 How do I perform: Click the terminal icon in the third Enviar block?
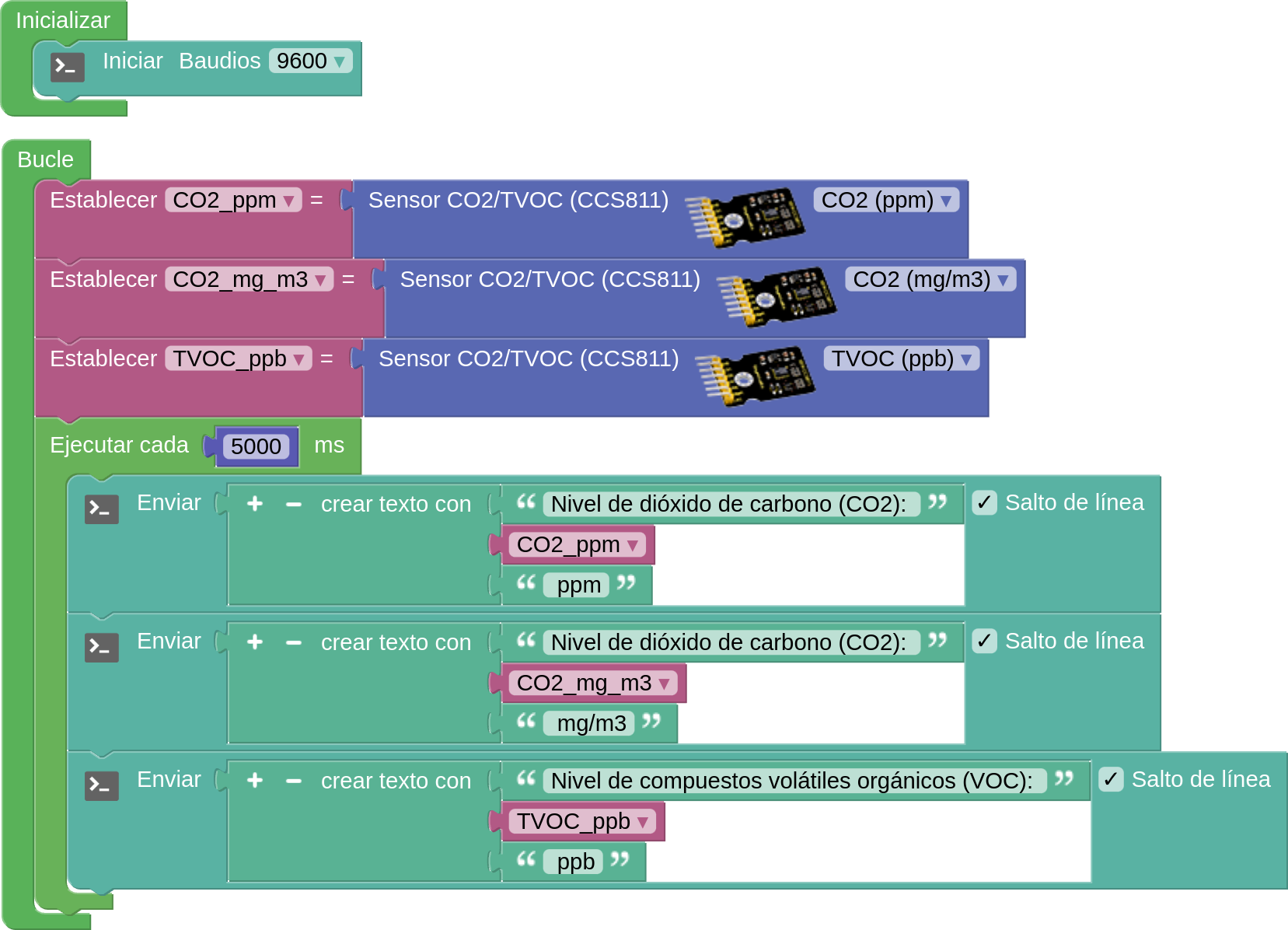[101, 786]
